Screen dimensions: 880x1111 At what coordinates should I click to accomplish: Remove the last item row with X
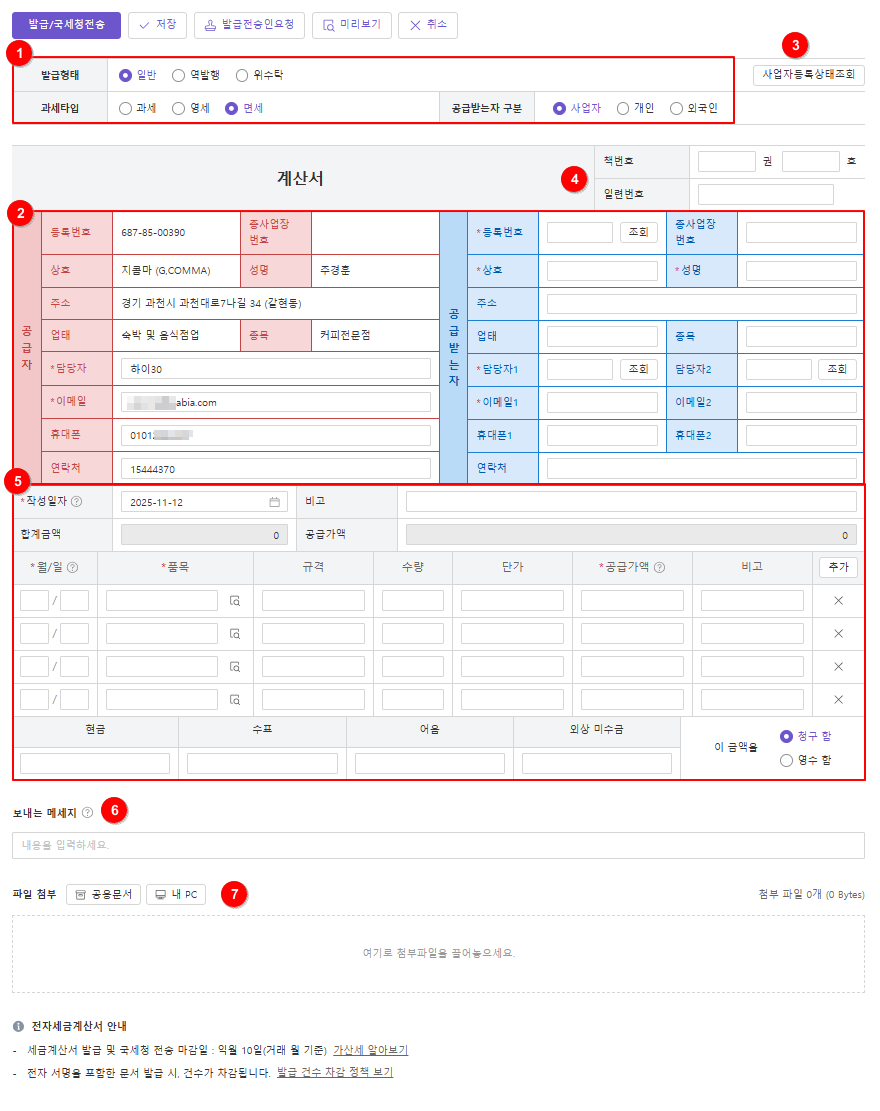tap(838, 699)
